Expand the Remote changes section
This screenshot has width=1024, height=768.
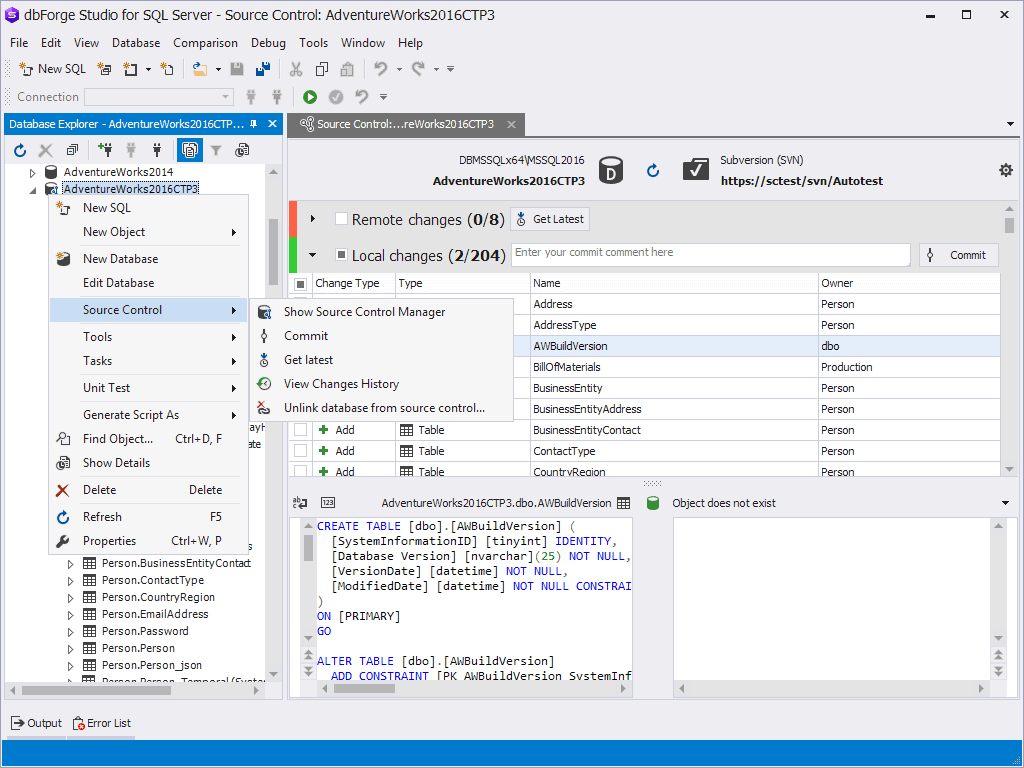(313, 219)
